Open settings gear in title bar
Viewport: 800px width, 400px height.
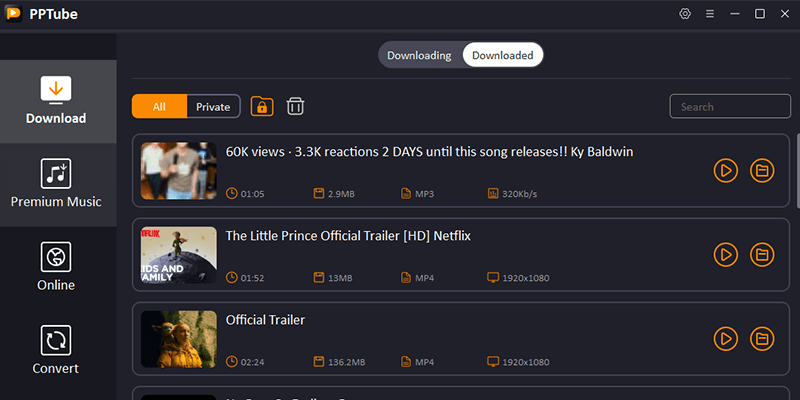click(685, 14)
